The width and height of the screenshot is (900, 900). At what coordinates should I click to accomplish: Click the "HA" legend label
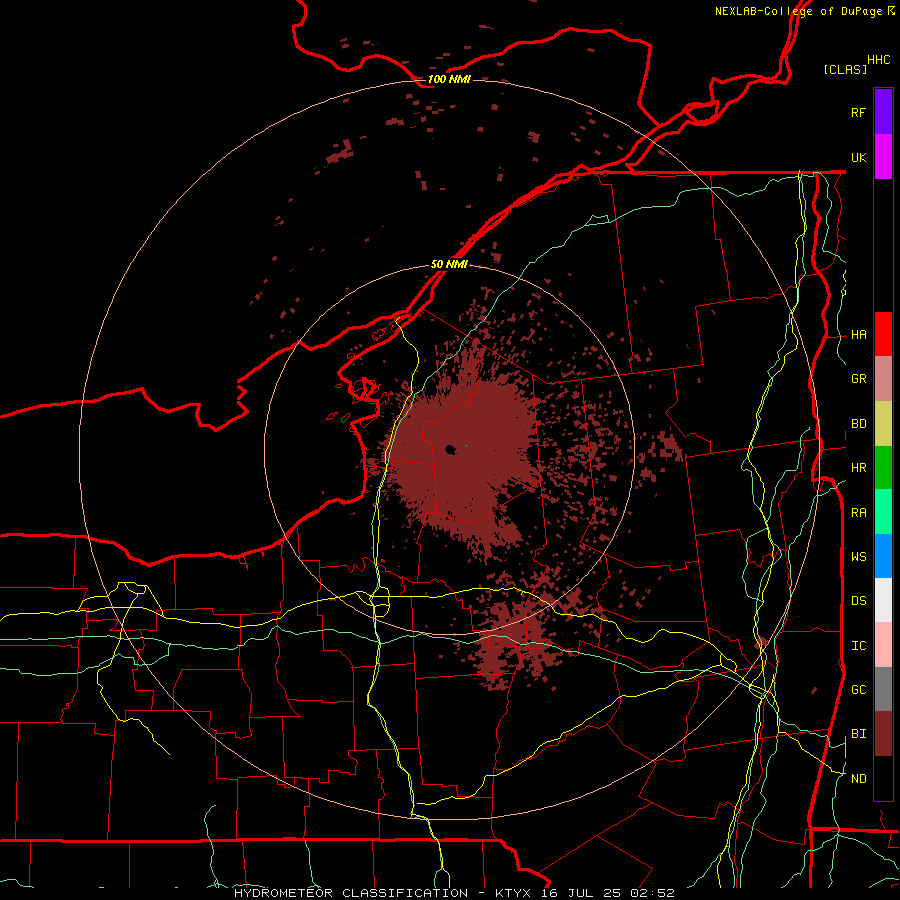coord(858,335)
